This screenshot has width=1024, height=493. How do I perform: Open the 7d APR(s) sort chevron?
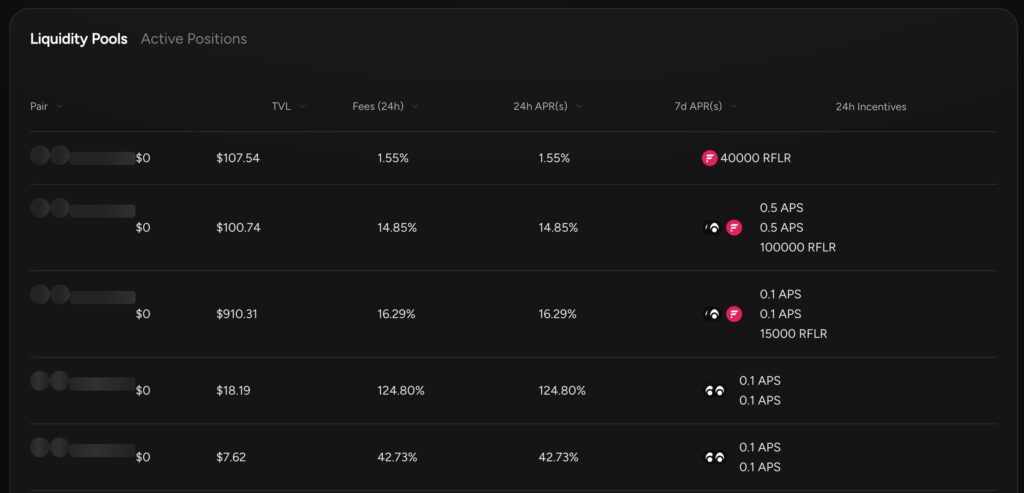point(734,106)
